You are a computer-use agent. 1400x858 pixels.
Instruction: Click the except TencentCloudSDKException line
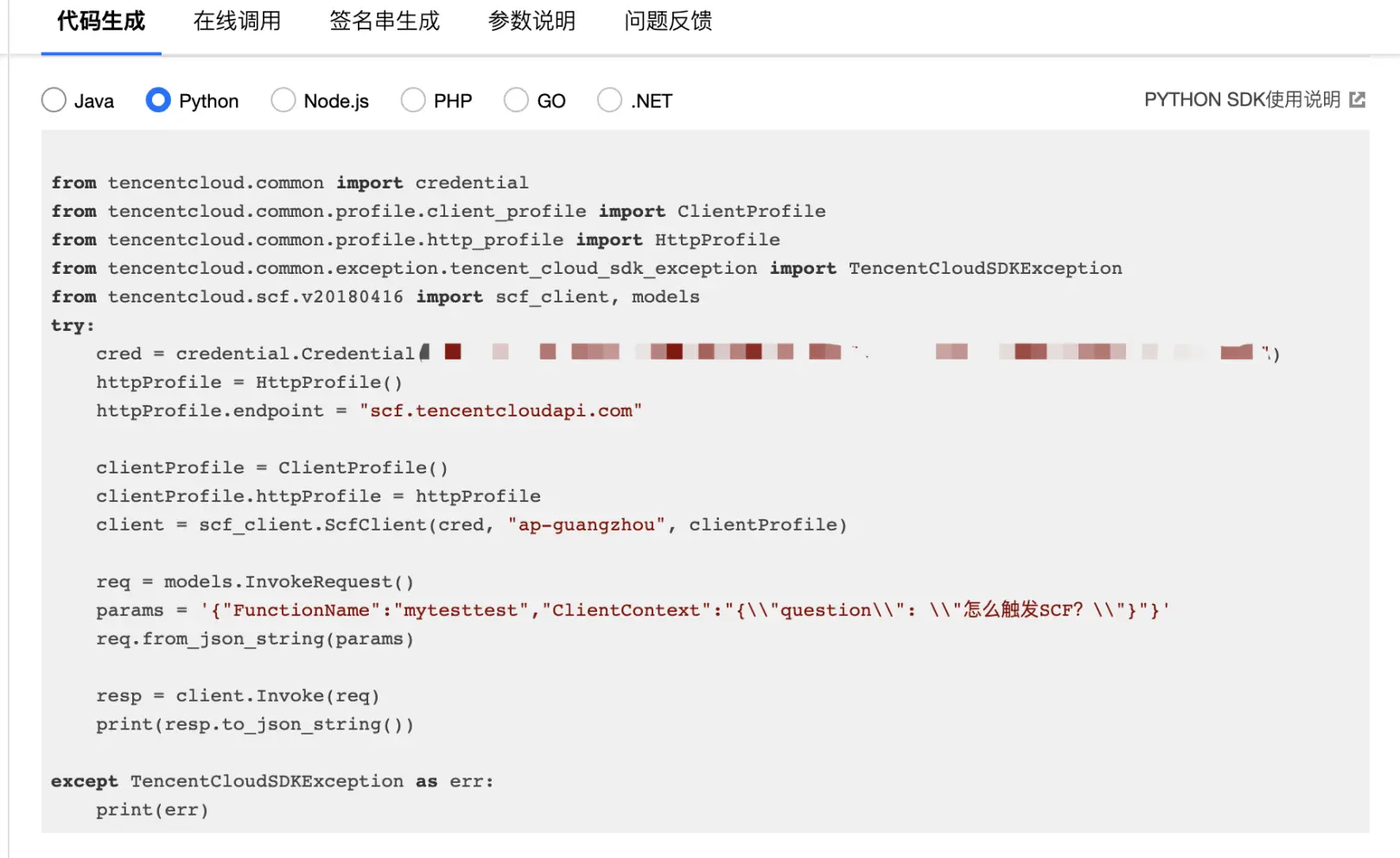(272, 781)
